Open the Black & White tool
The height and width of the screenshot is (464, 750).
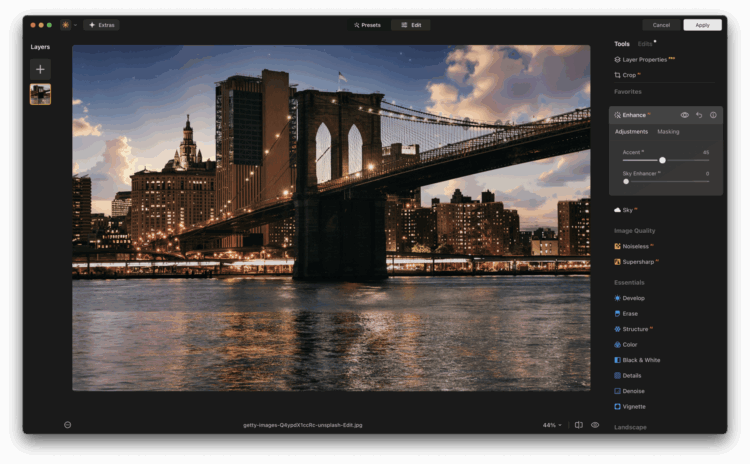[640, 360]
